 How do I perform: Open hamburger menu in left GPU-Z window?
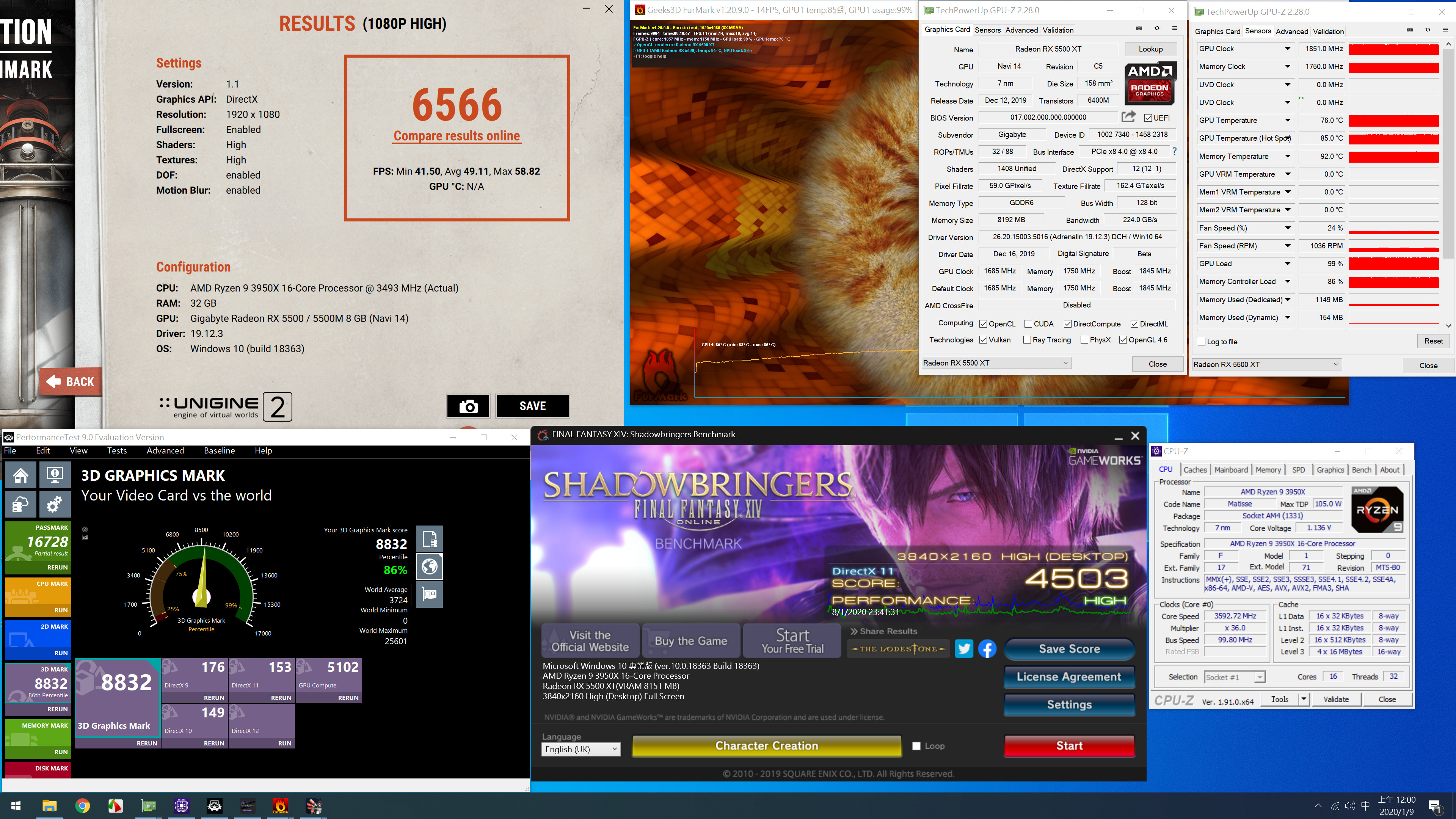tap(1175, 28)
